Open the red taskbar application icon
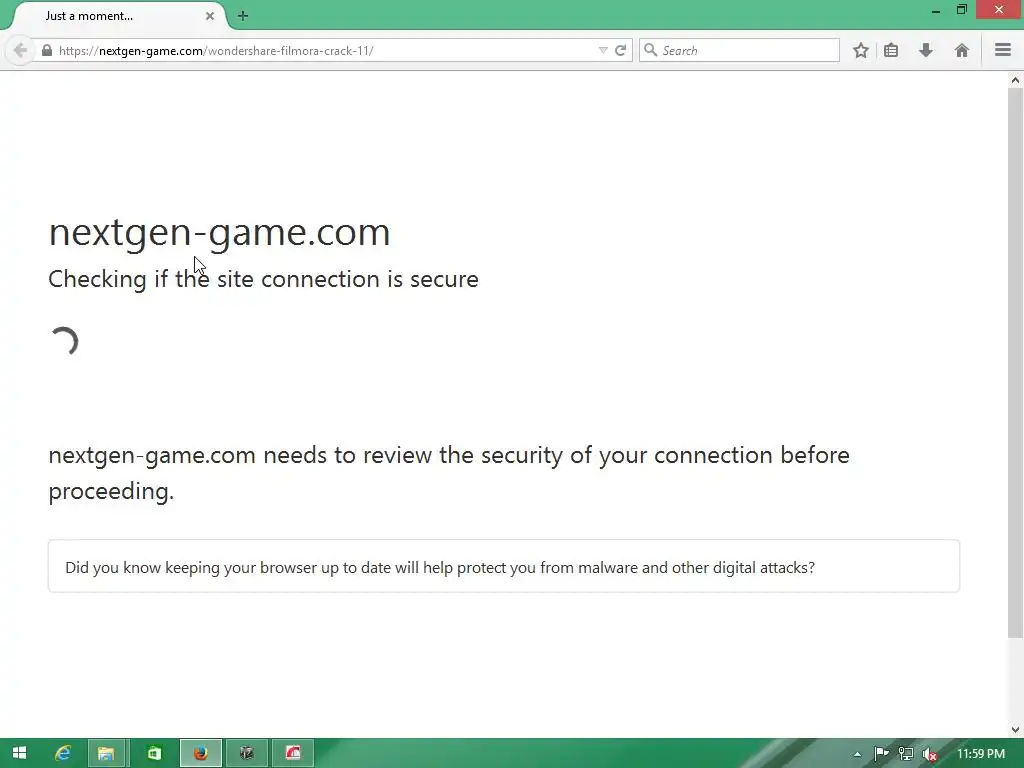The height and width of the screenshot is (768, 1024). pos(293,753)
